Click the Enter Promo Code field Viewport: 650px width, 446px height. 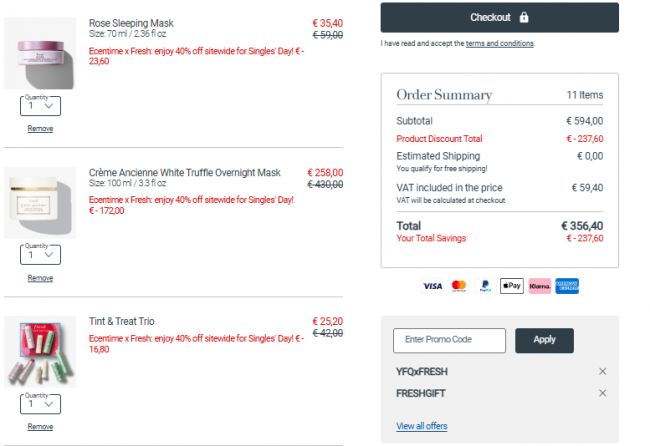(x=449, y=340)
